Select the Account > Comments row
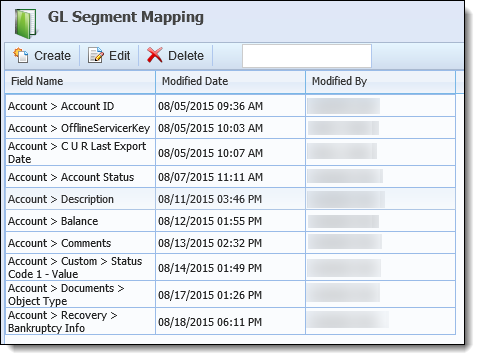Screen dimensions: 480x360 click(x=230, y=243)
